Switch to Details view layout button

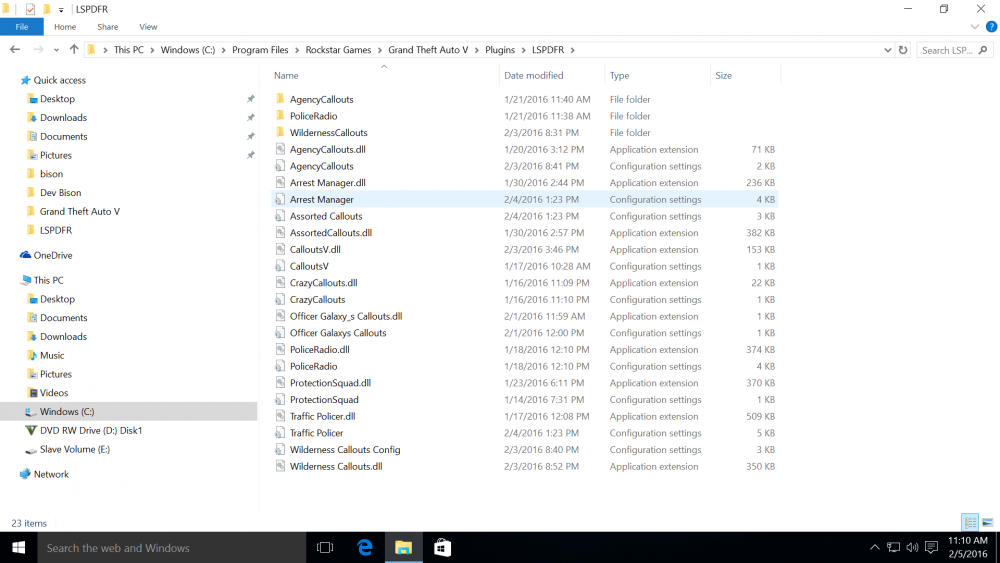tap(970, 523)
